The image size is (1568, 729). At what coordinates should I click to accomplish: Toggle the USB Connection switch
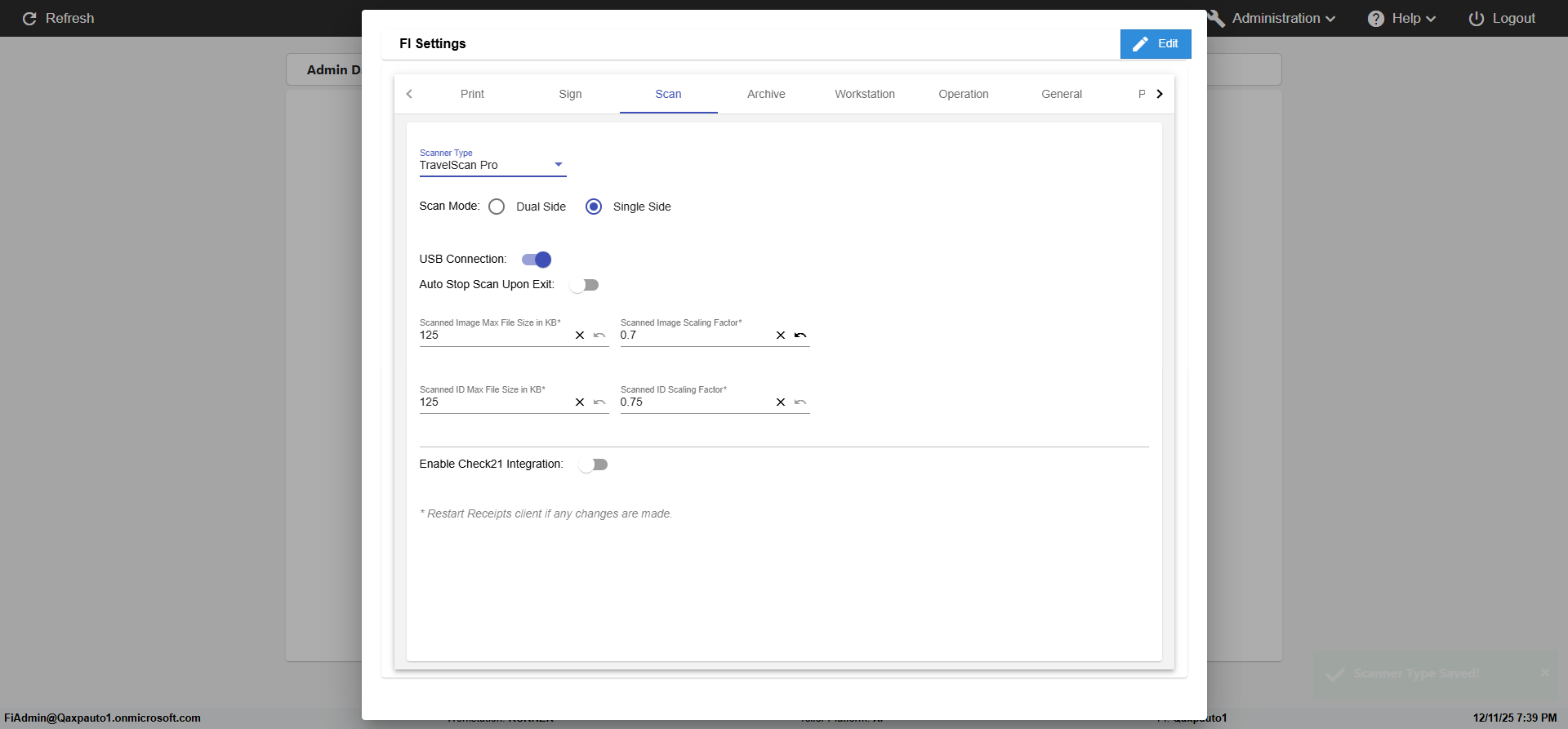[x=537, y=260]
